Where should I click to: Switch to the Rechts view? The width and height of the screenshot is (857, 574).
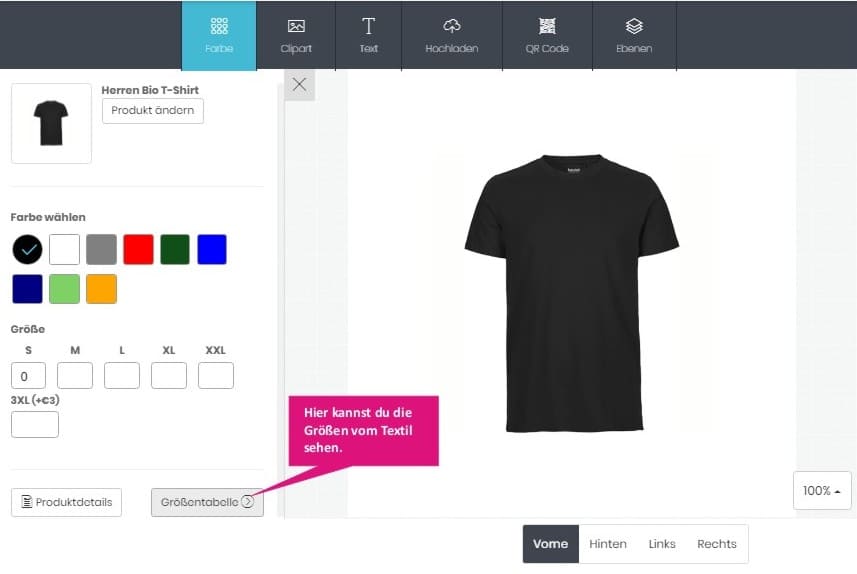click(x=717, y=544)
